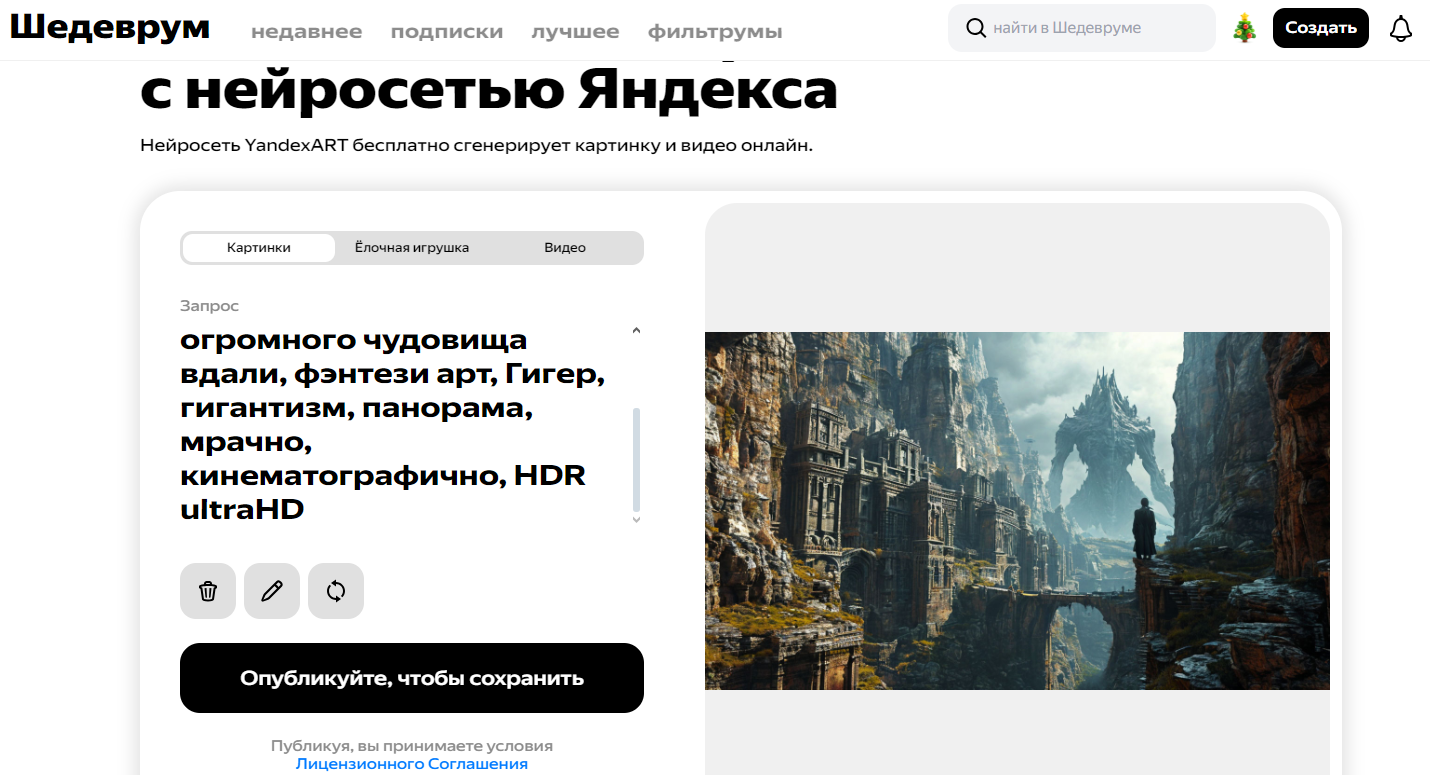Open the Лицензионного Соглашения link

point(411,763)
